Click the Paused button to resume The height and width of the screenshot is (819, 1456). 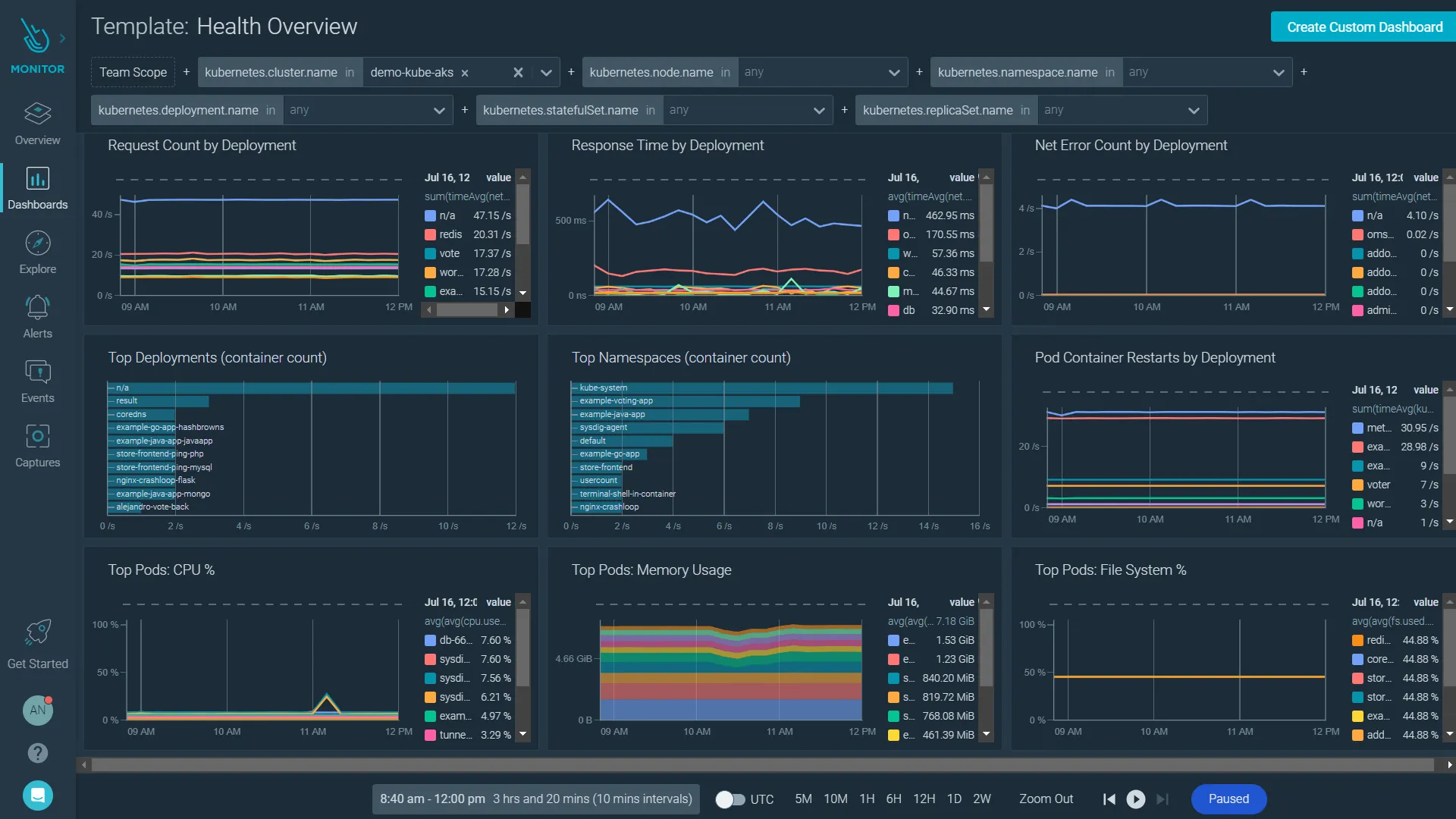click(x=1228, y=799)
